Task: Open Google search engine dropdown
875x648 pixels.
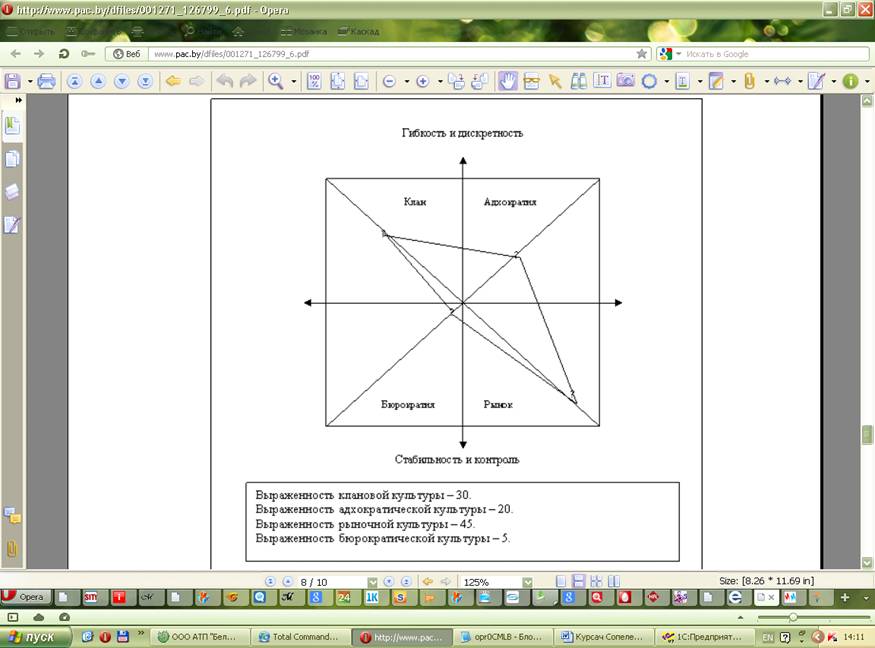Action: (670, 54)
